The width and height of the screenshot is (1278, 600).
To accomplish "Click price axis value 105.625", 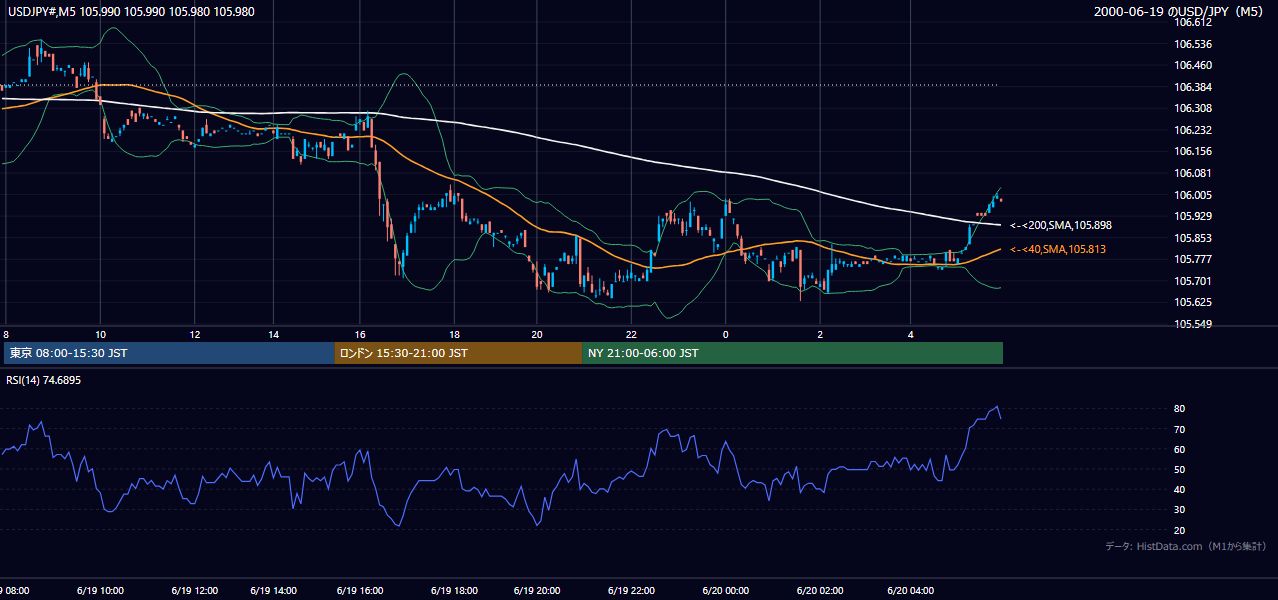I will point(1193,302).
